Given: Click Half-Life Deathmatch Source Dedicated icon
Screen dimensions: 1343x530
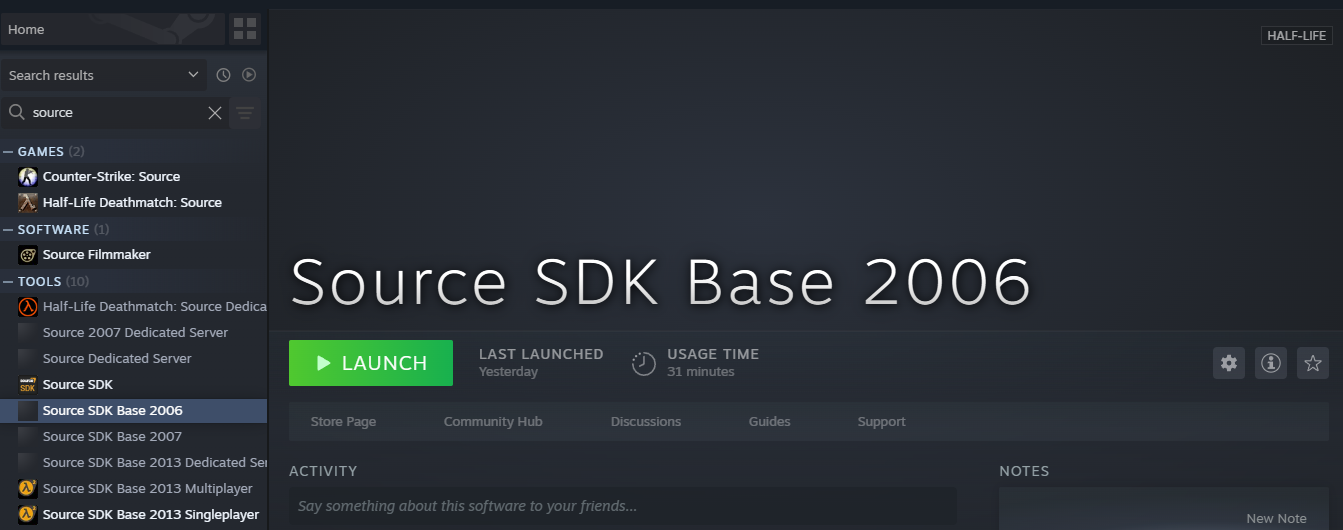Looking at the screenshot, I should click(28, 307).
